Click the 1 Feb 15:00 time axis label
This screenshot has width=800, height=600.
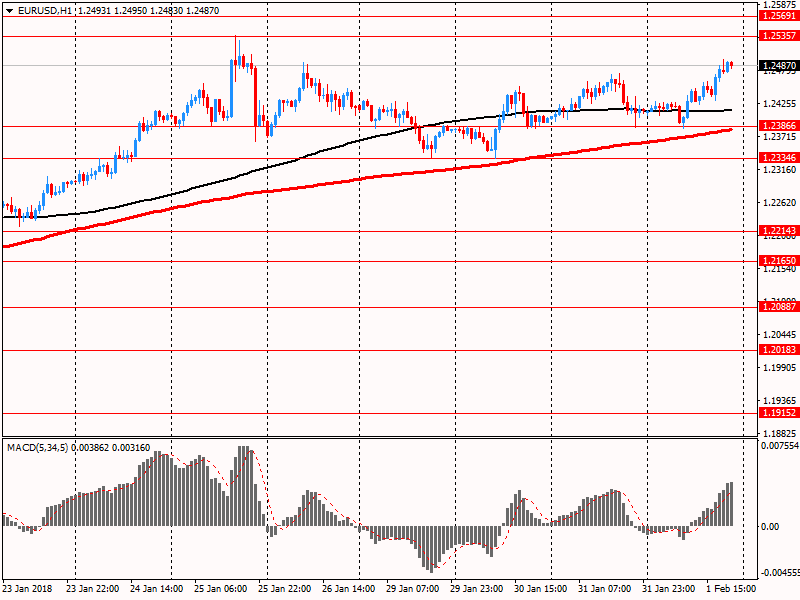tap(731, 589)
